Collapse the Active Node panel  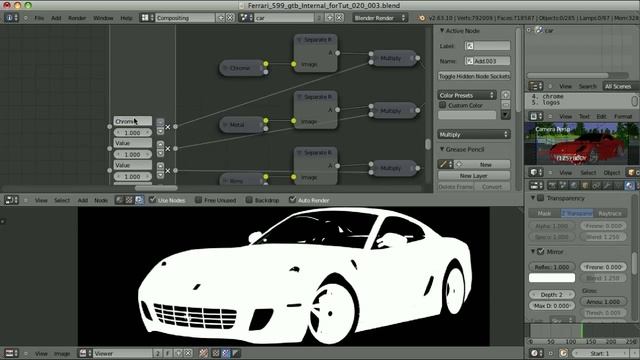(442, 31)
